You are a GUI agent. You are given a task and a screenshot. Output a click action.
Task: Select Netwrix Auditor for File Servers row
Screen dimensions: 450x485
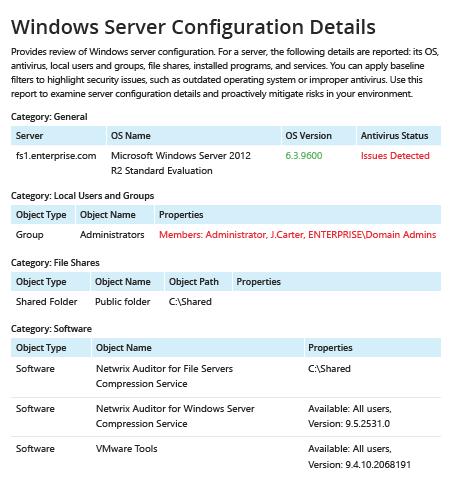[226, 377]
